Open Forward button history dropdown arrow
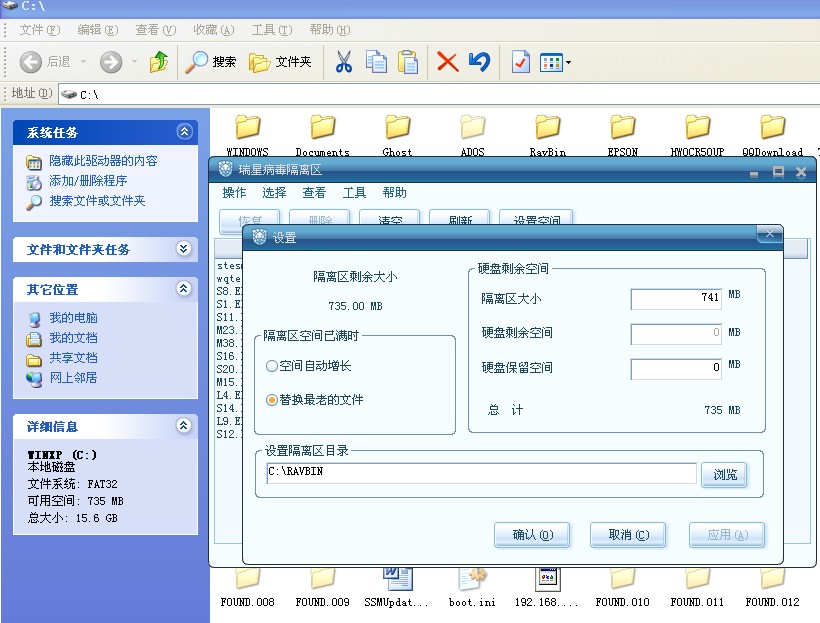820x623 pixels. coord(134,62)
